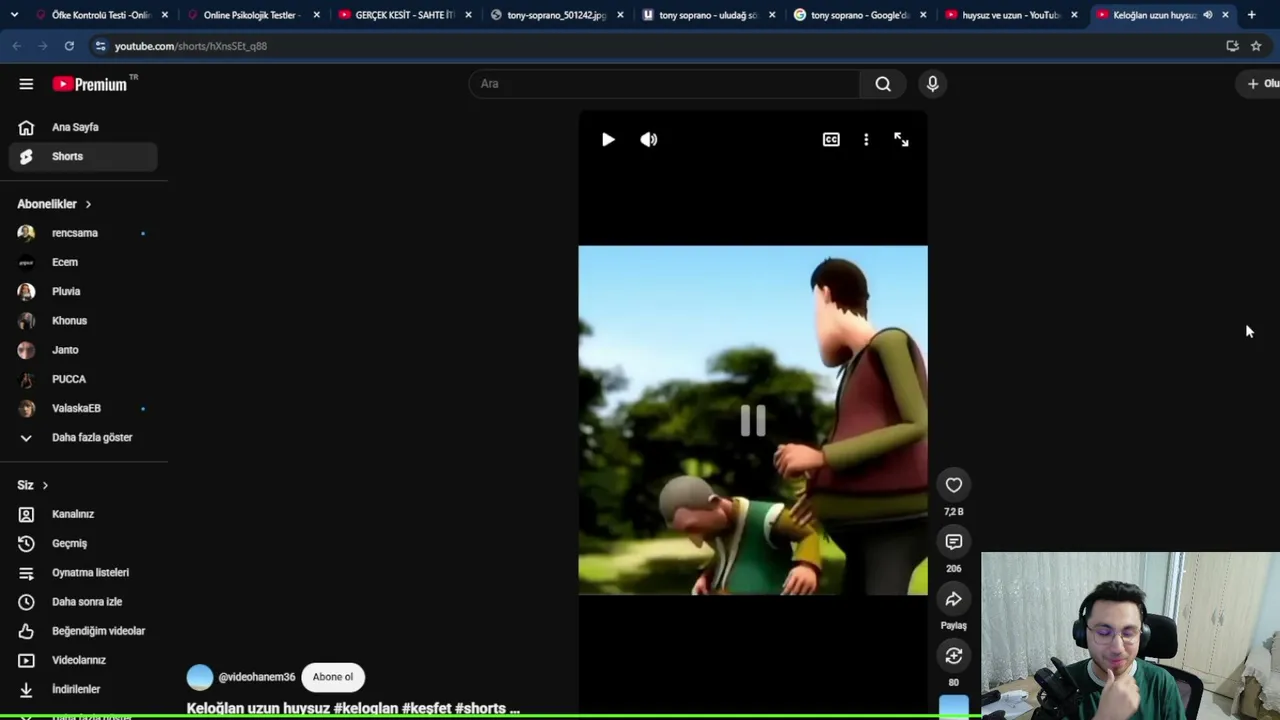Focus the Ara search field
This screenshot has height=720, width=1280.
point(664,84)
